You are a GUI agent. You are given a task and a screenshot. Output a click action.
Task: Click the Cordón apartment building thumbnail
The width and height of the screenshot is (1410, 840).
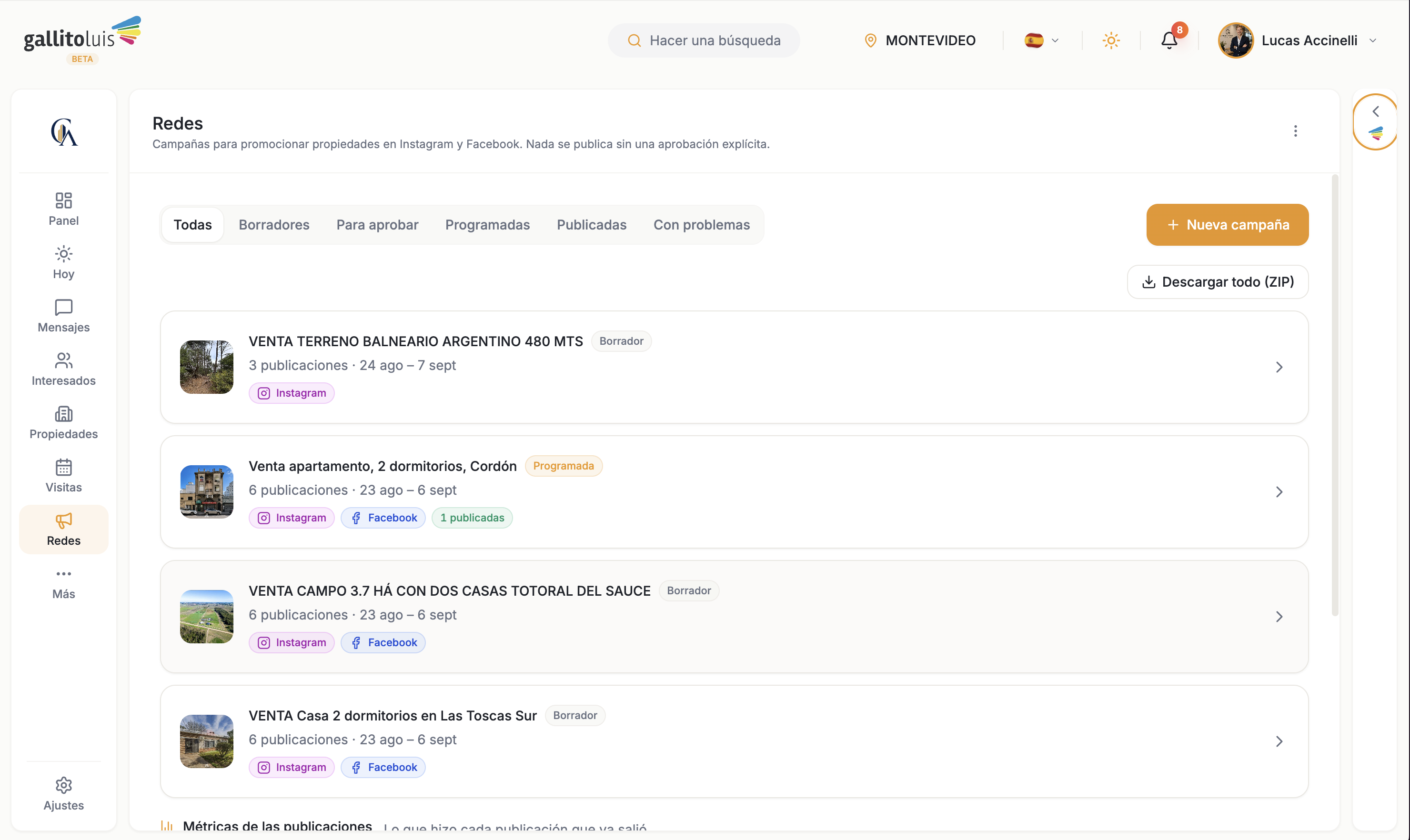[x=207, y=491]
